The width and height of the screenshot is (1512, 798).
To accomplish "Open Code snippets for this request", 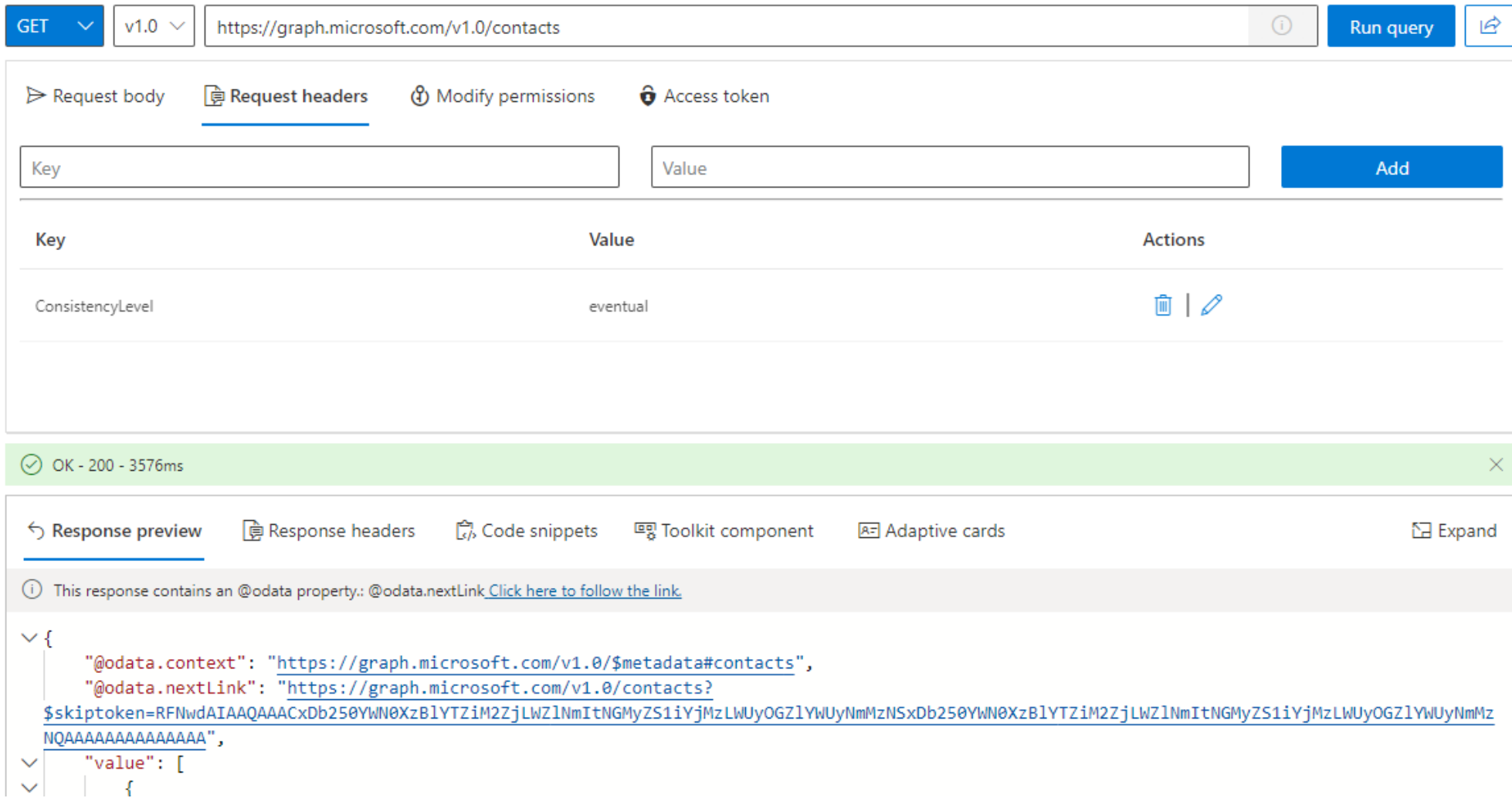I will click(527, 530).
